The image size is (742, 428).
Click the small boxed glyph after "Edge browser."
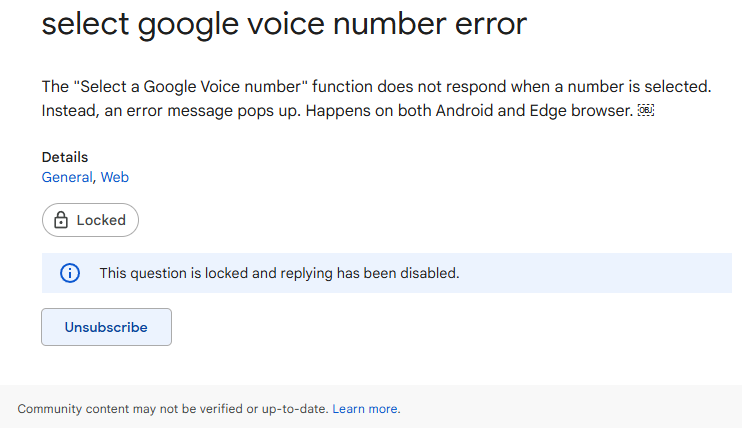[645, 110]
